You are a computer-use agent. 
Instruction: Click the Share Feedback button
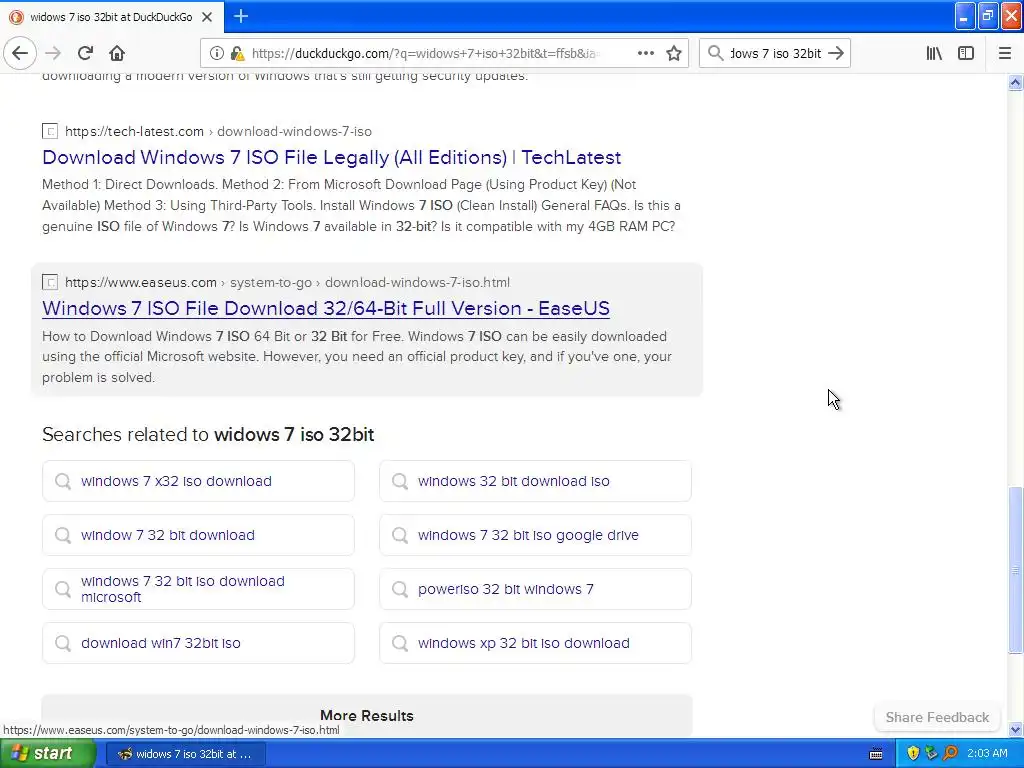937,717
